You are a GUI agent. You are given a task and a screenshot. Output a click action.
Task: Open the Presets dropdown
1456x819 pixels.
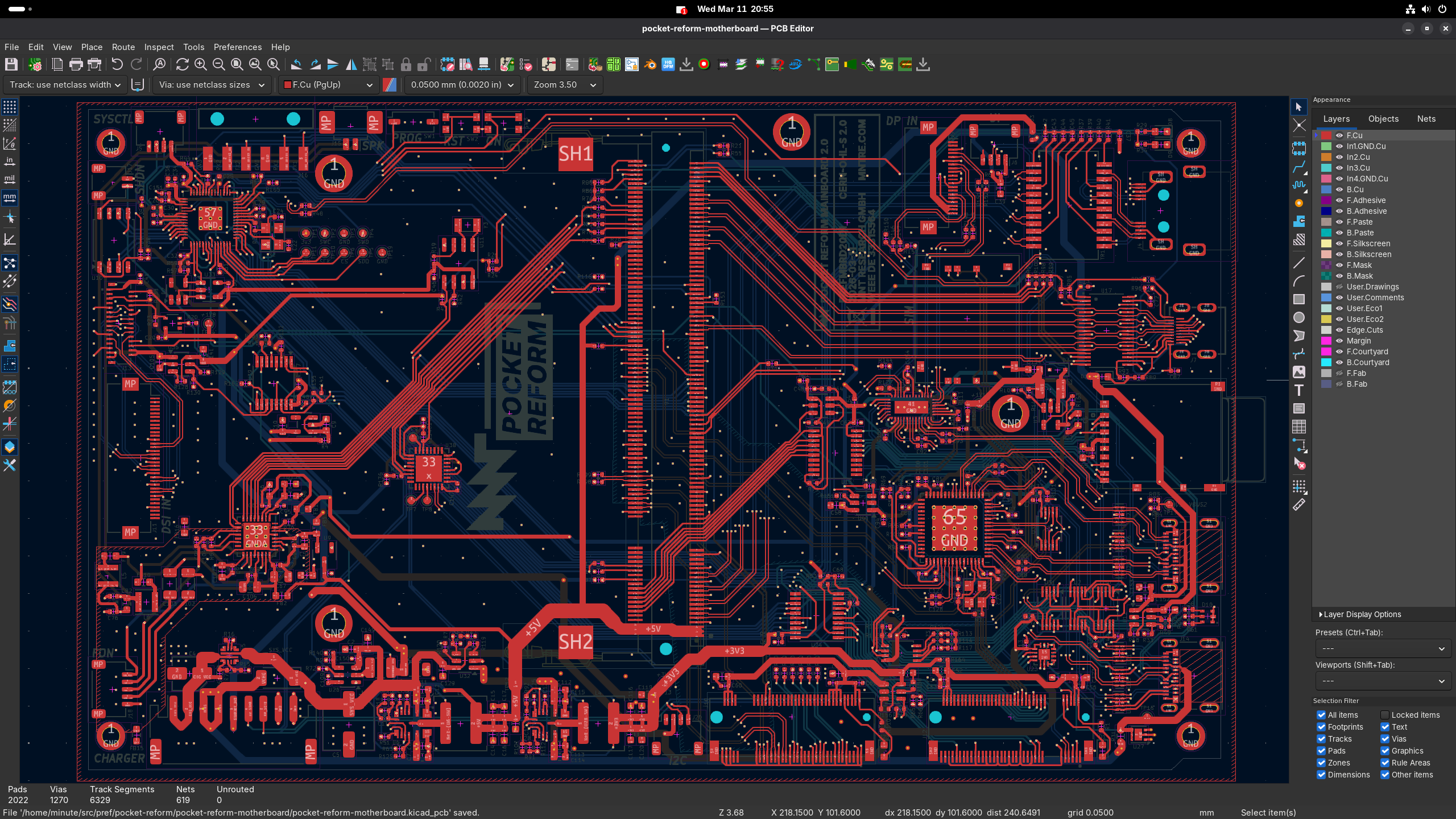[x=1383, y=648]
